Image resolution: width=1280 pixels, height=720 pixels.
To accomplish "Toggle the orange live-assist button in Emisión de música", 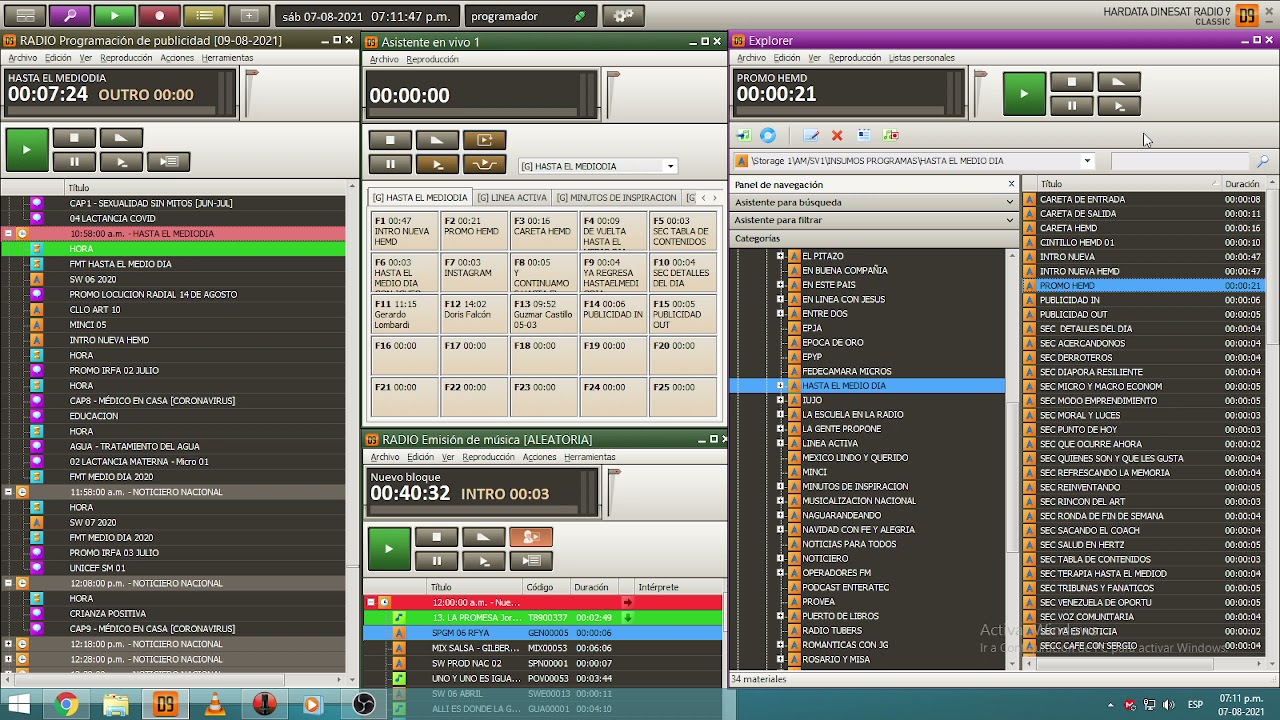I will (x=531, y=537).
